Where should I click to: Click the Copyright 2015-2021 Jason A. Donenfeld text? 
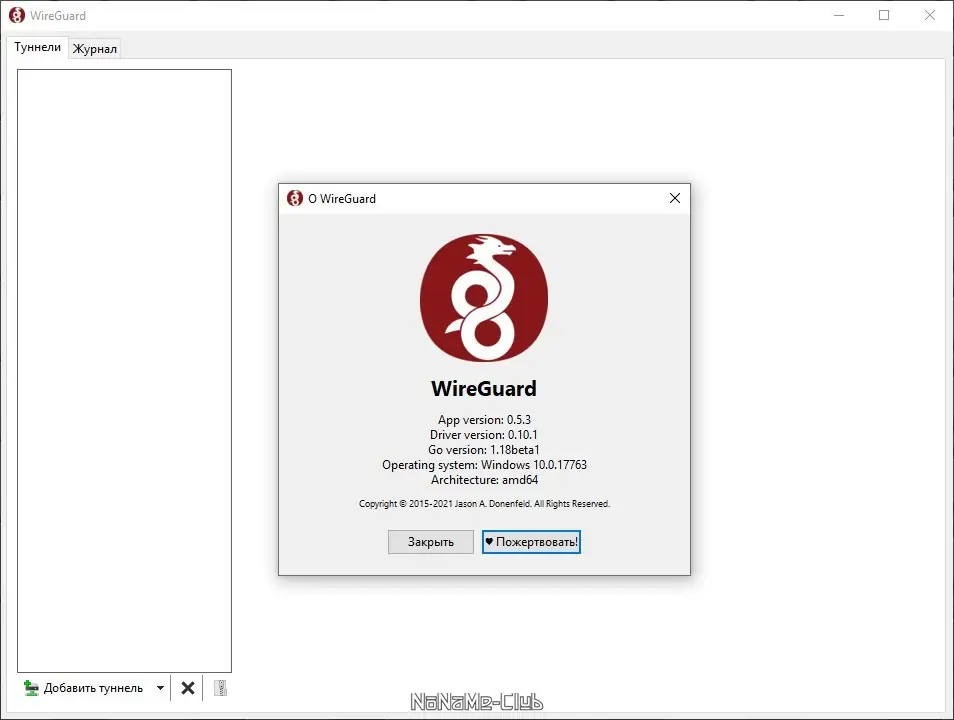pos(484,503)
